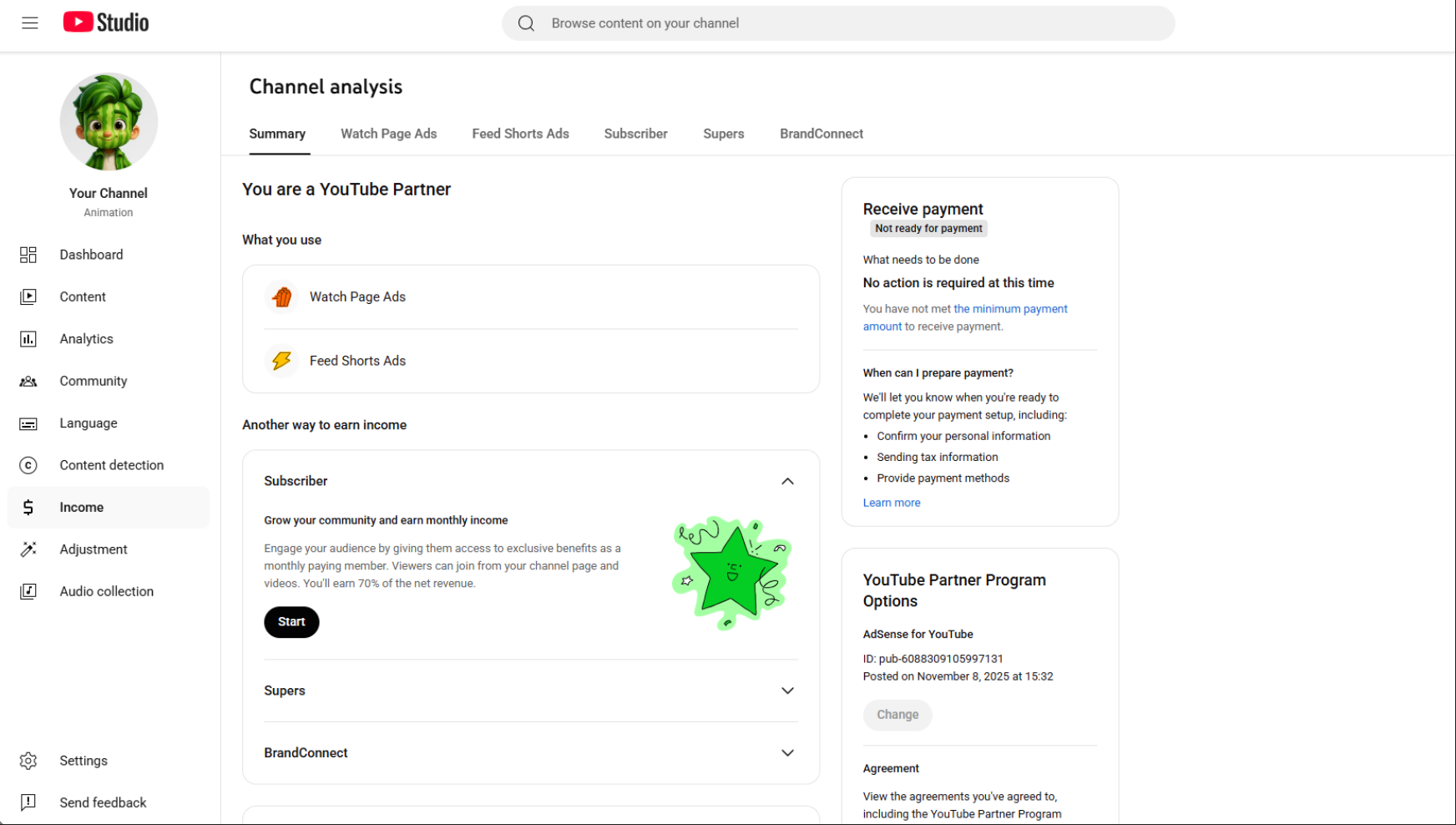Expand the BrandConnect section
The image size is (1456, 825).
[x=787, y=752]
